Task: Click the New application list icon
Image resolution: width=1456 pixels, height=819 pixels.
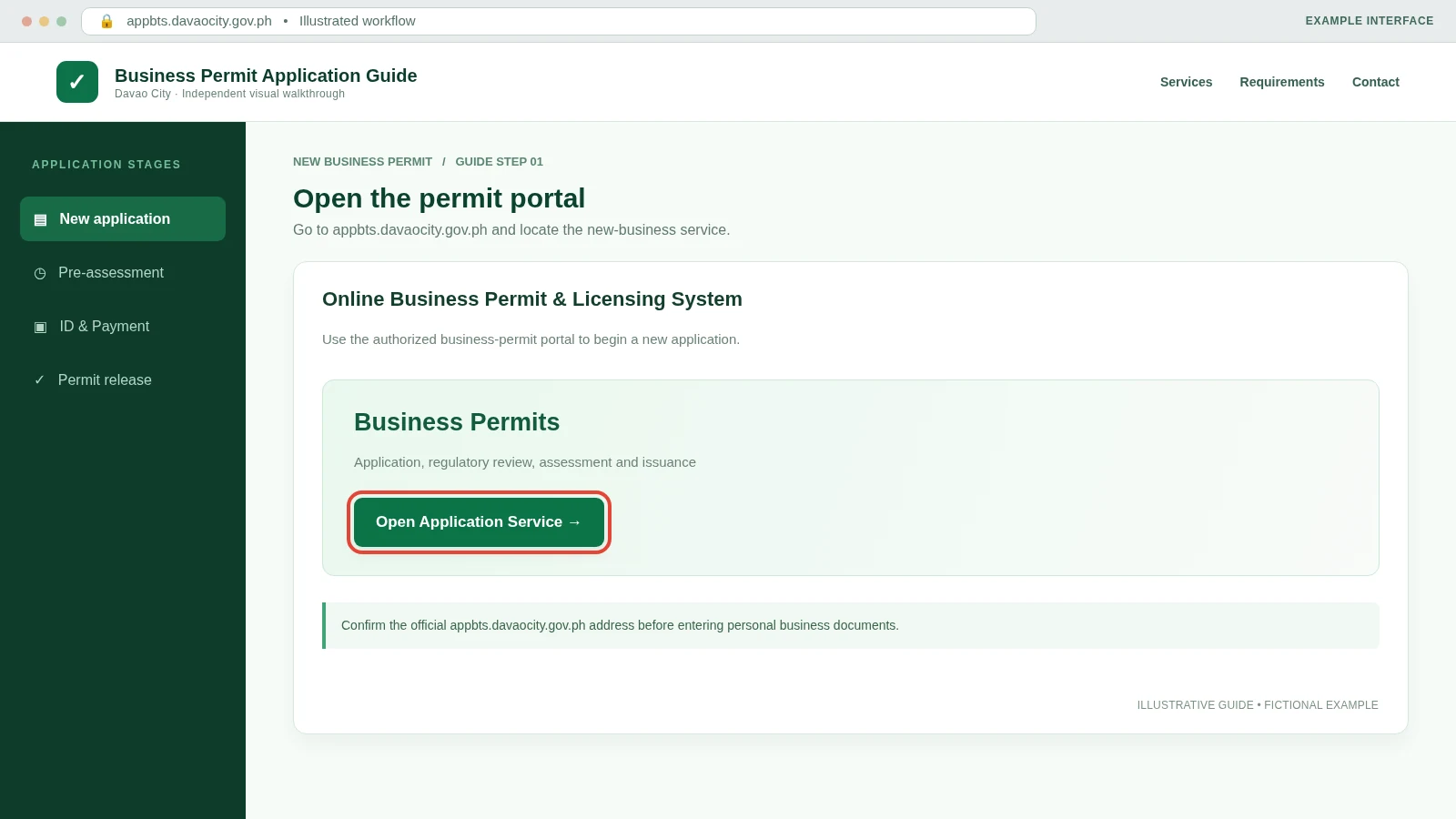Action: pos(40,219)
